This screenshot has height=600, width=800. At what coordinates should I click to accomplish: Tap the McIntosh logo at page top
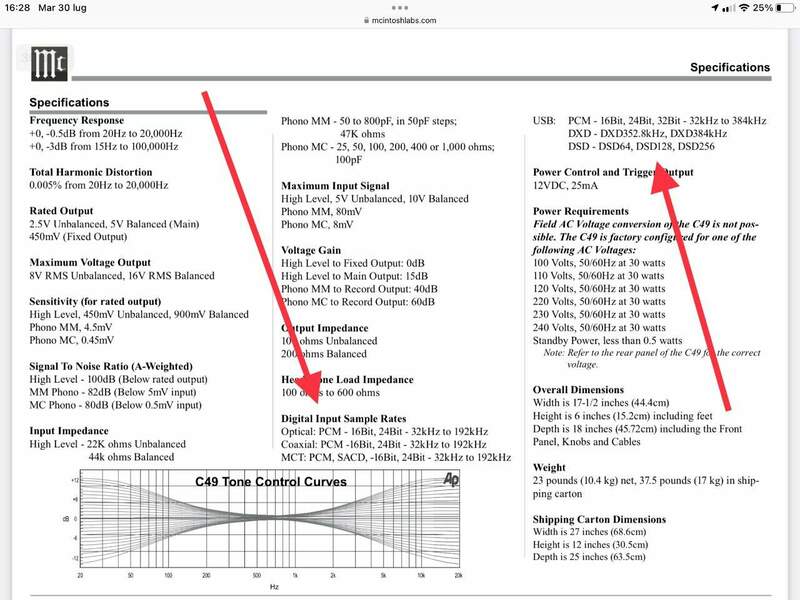coord(49,64)
